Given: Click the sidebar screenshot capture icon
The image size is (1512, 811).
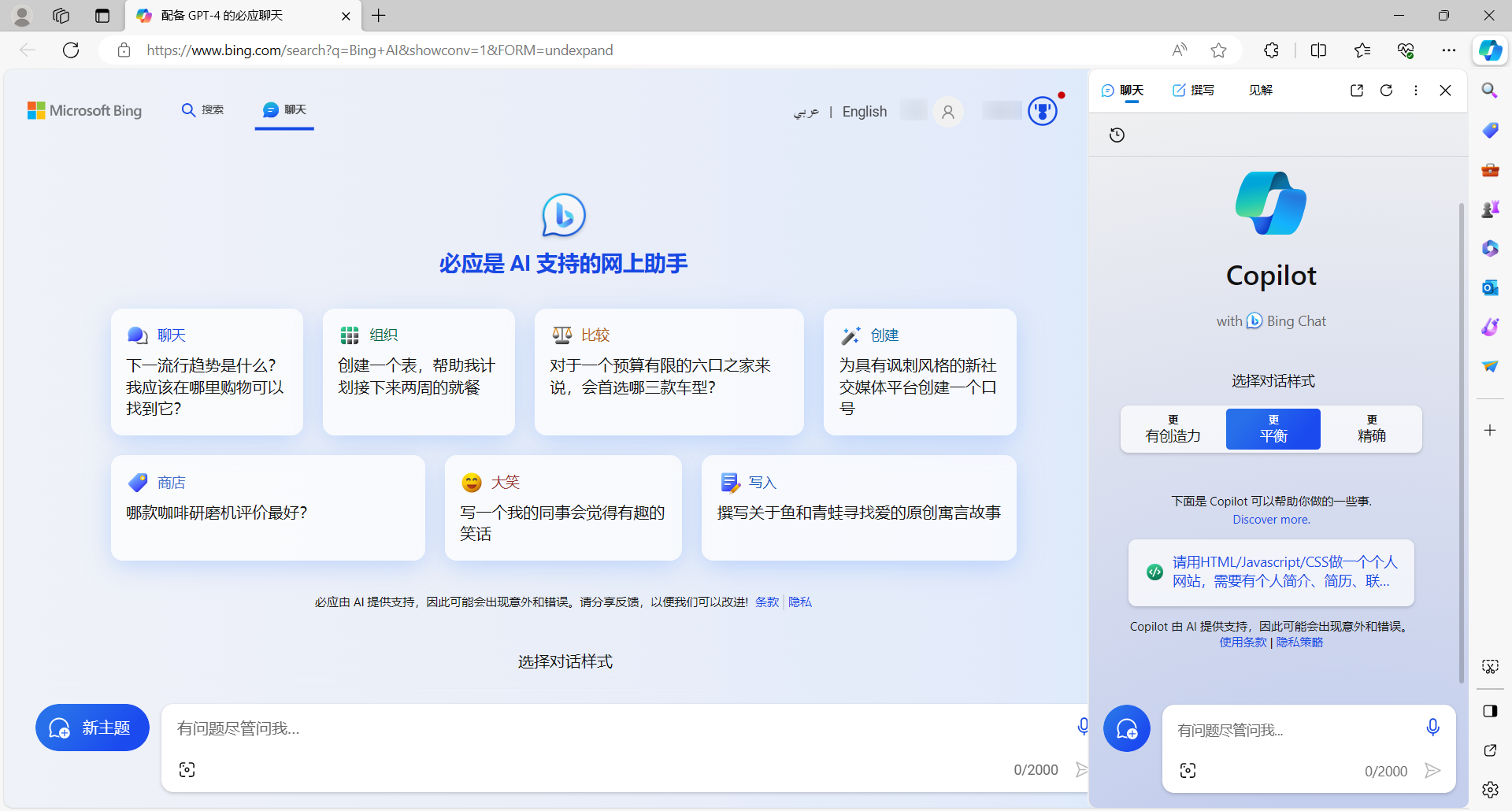Looking at the screenshot, I should 1490,667.
